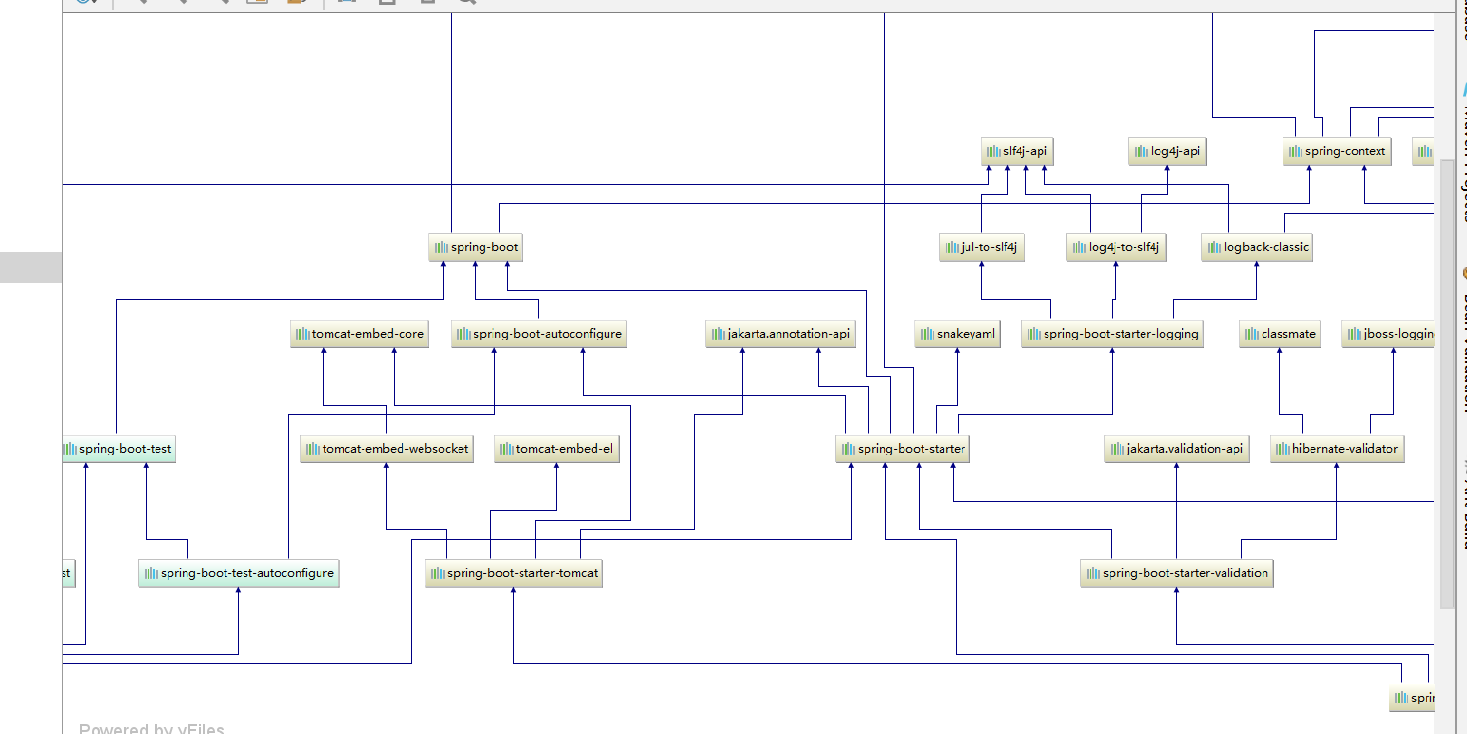Select the jboss-logging node
Viewport: 1467px width, 734px height.
pos(1388,334)
